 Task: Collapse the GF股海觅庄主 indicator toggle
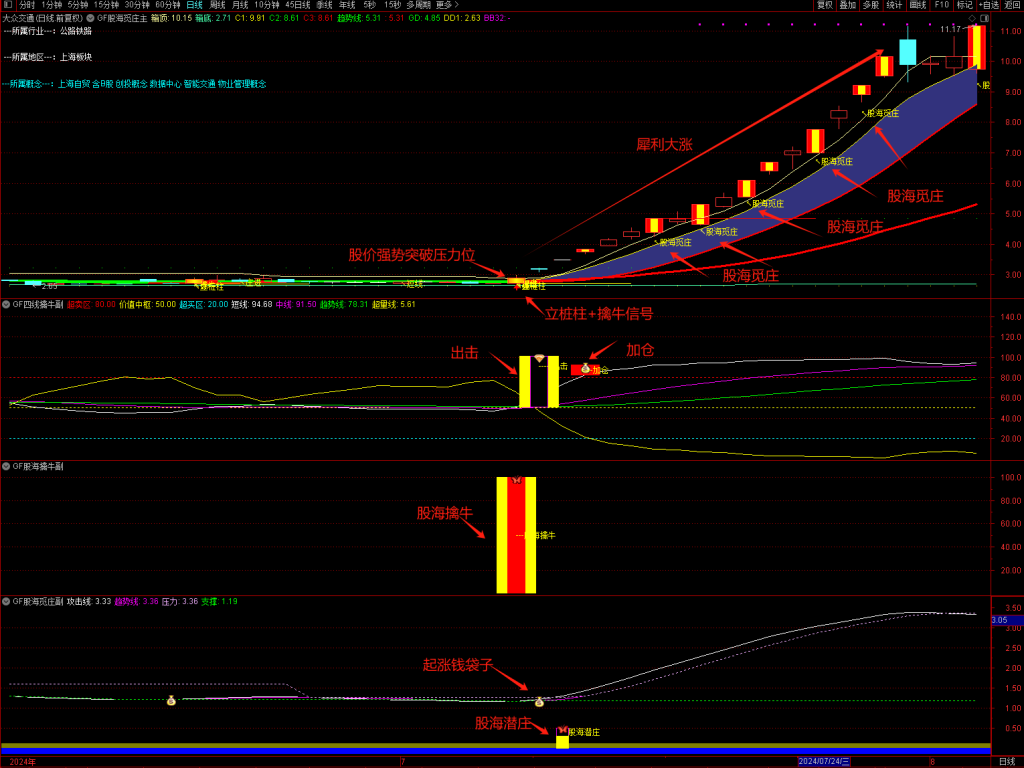(x=91, y=18)
